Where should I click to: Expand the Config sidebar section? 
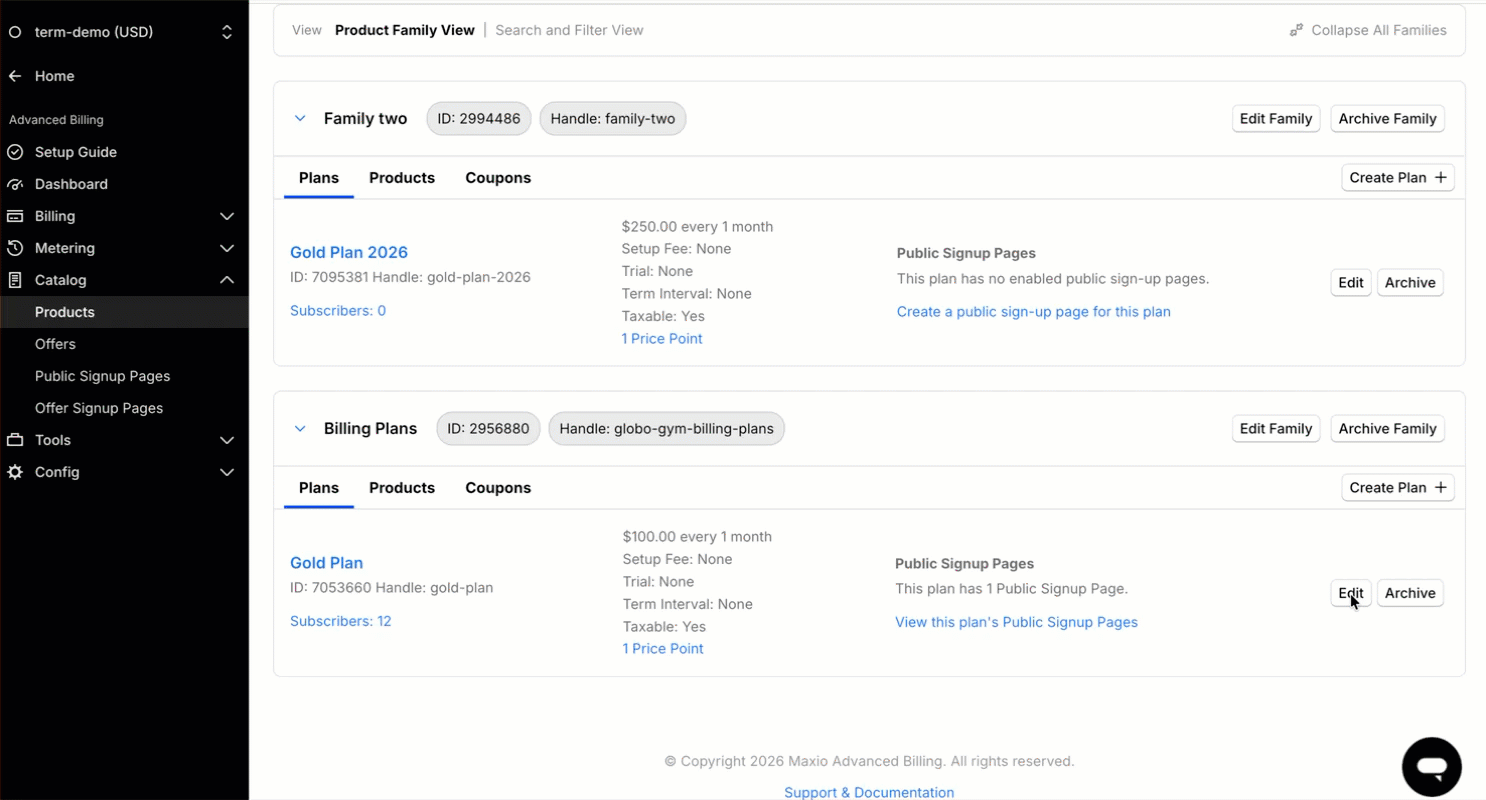point(227,472)
